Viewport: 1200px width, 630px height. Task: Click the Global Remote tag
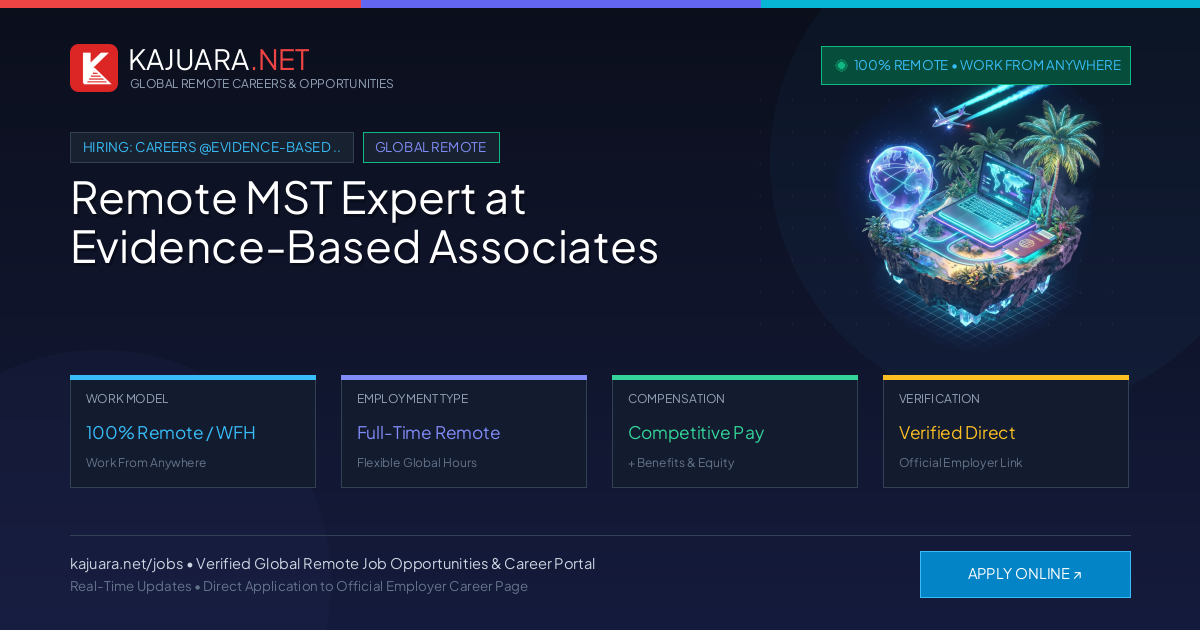(431, 147)
